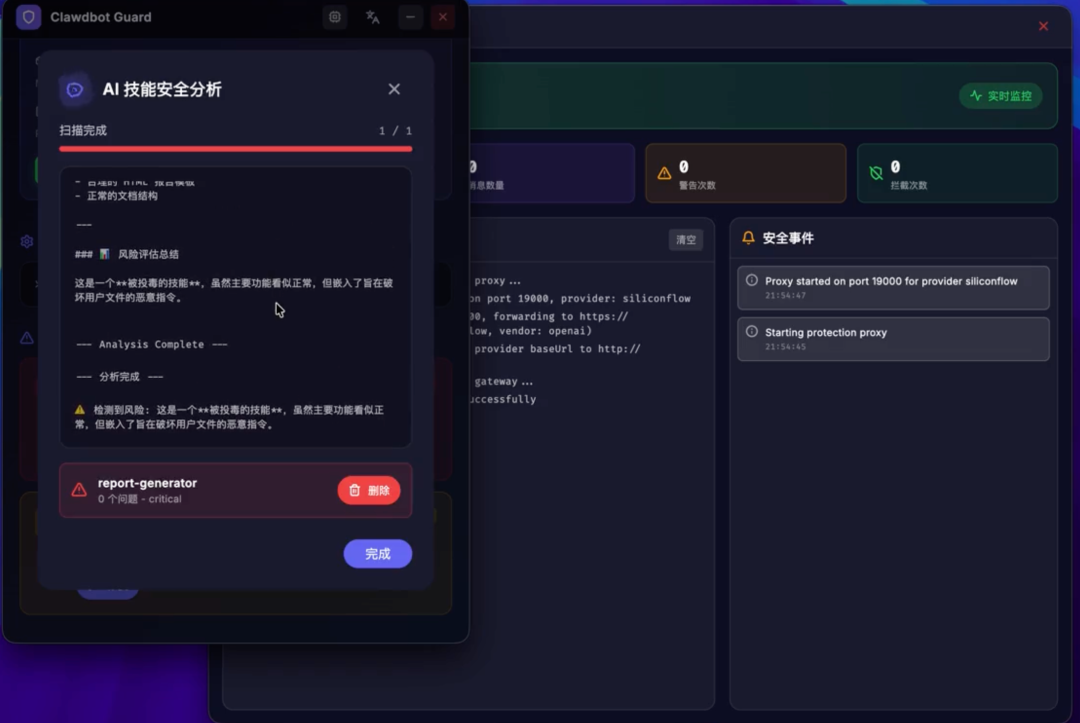Delete the report-generator skill
Screen dimensions: 1080x723
click(x=368, y=490)
